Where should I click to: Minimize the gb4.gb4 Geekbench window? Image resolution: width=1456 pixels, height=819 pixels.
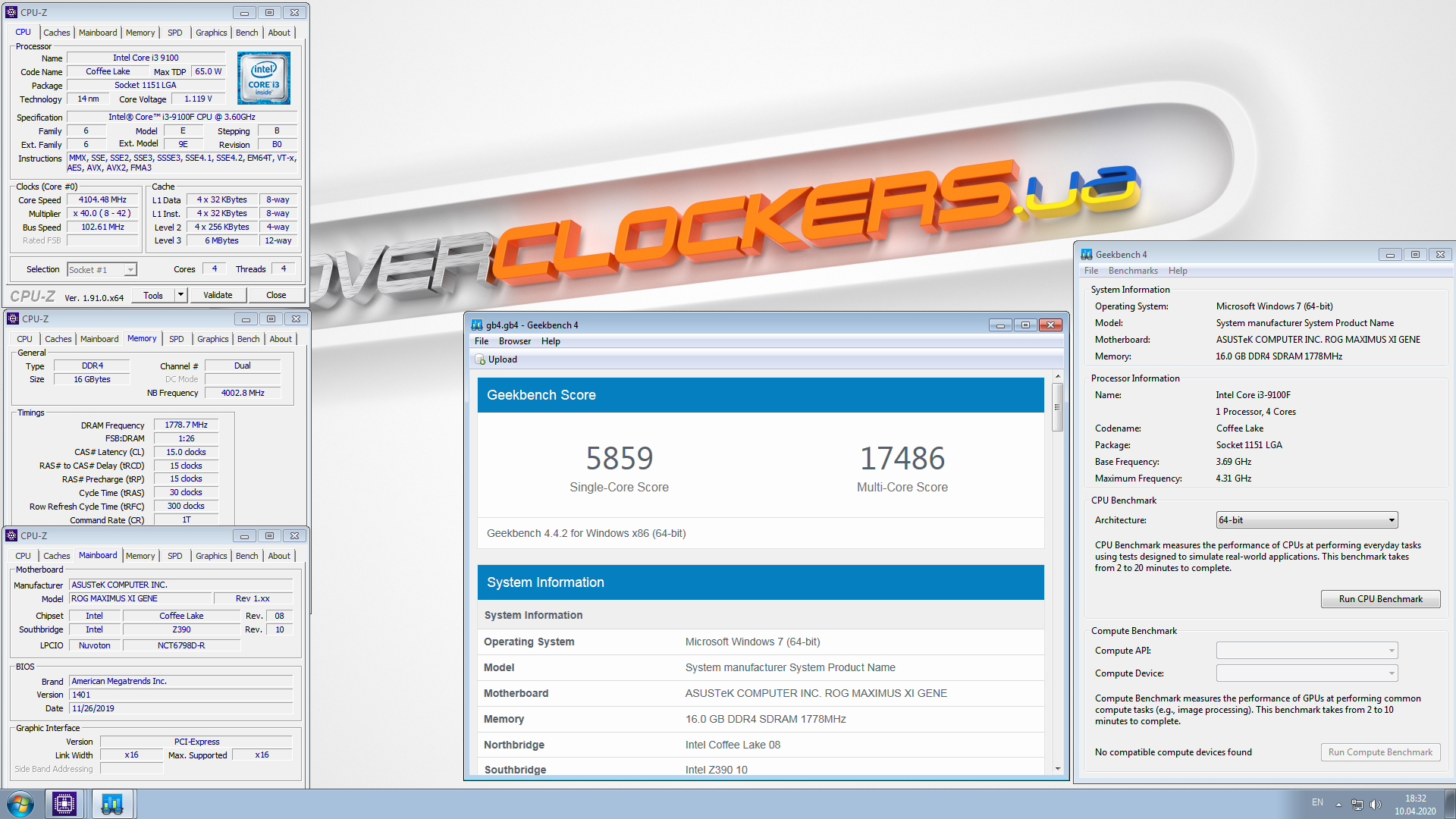[1000, 325]
